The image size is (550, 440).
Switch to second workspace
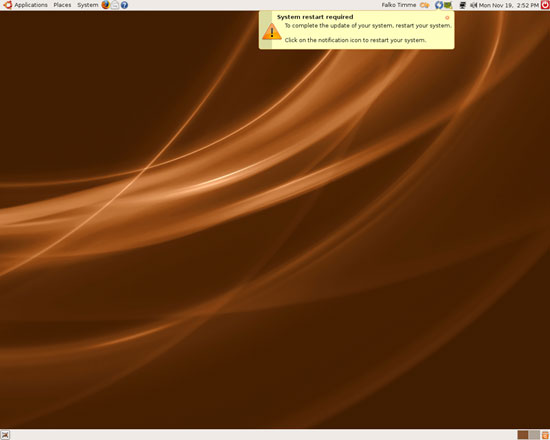(534, 435)
